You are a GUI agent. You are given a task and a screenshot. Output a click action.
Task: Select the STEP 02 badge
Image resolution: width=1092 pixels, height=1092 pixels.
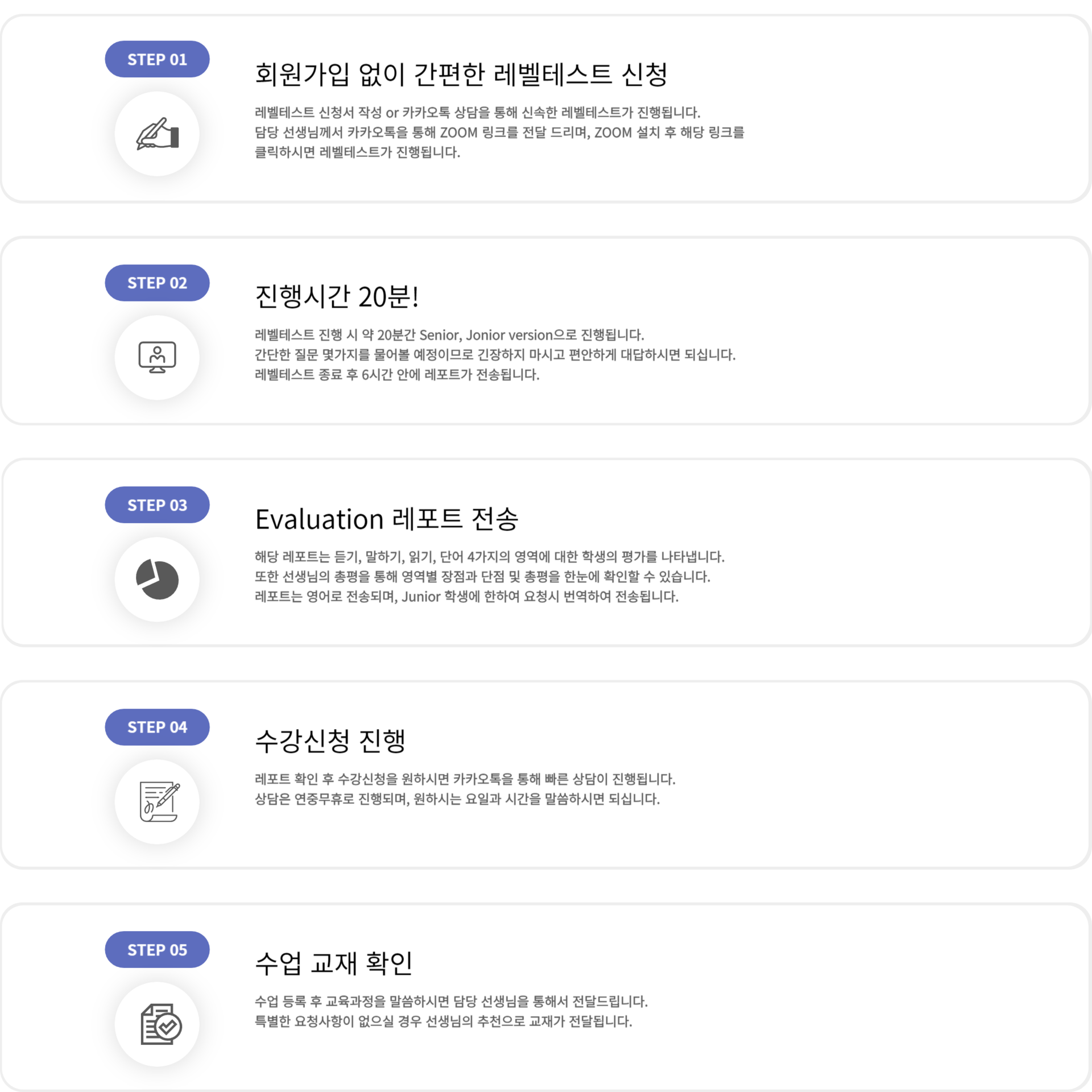[157, 283]
